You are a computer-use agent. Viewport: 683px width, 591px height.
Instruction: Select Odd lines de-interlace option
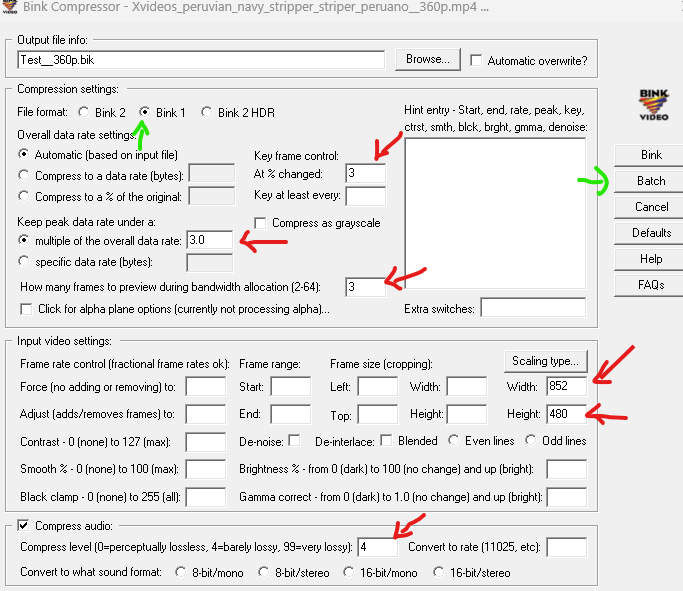(531, 441)
